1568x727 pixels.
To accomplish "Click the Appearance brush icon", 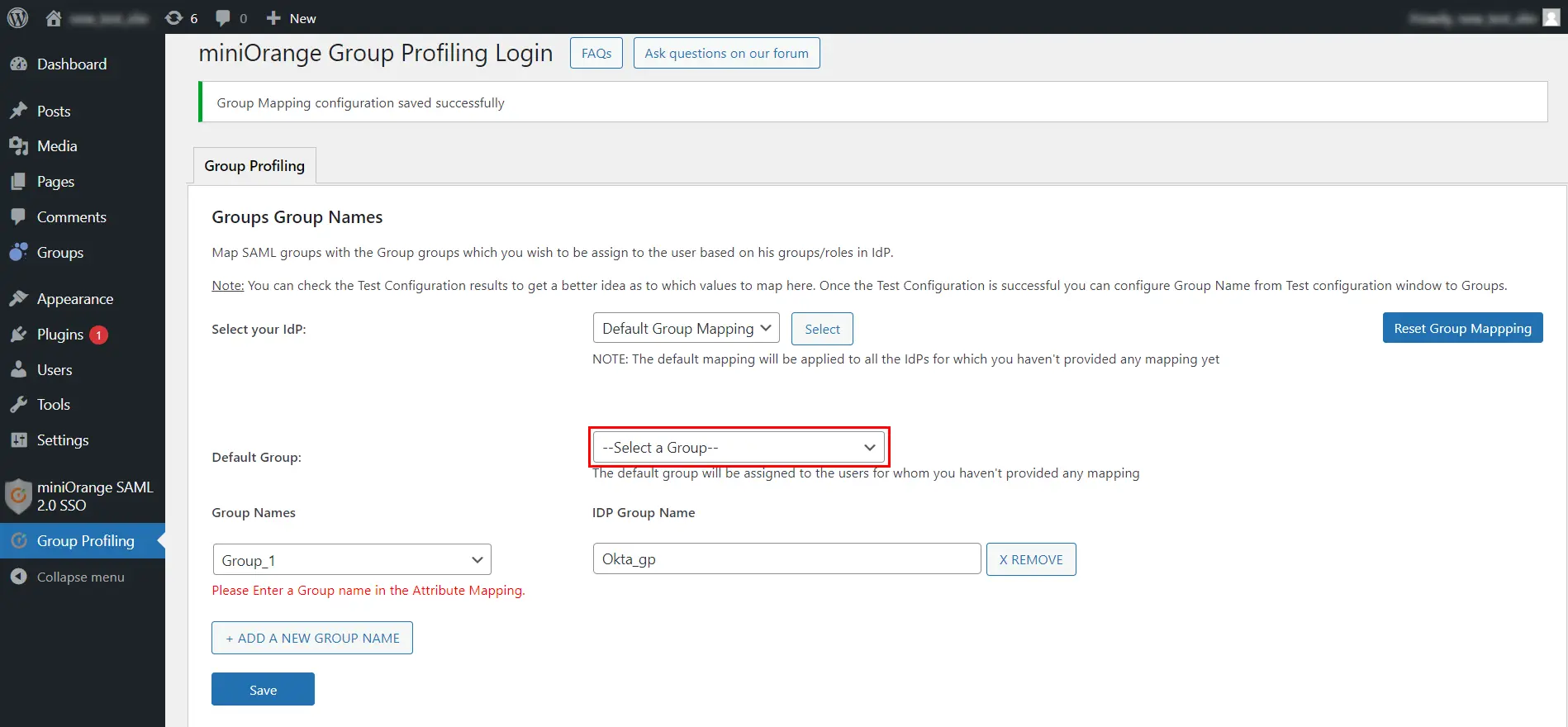I will coord(19,299).
